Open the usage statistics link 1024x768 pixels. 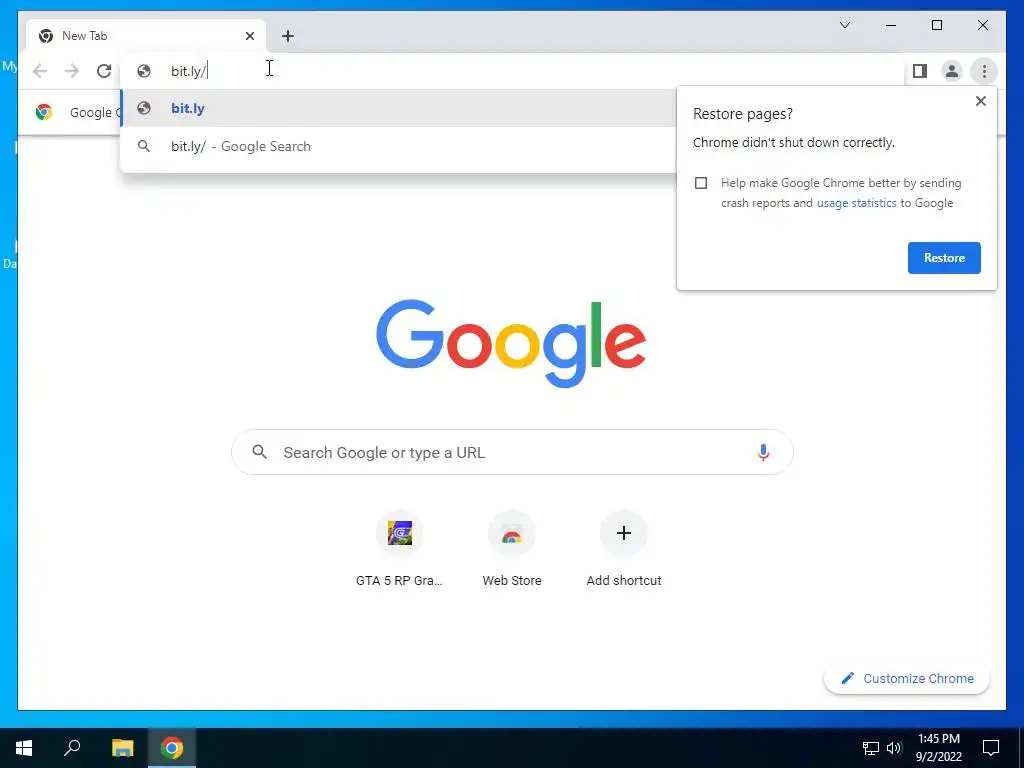[x=856, y=203]
